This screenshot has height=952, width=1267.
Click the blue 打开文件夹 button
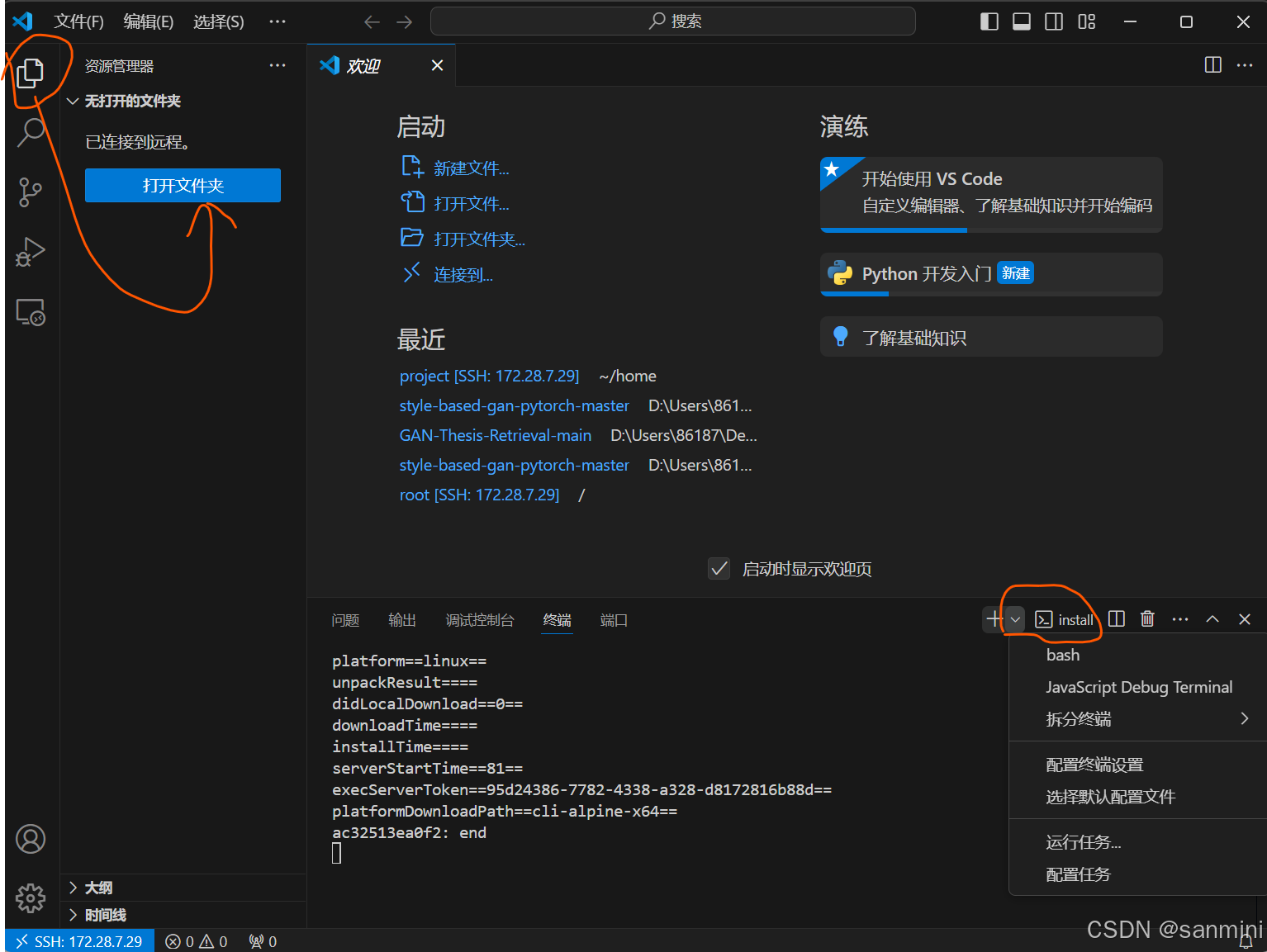[x=183, y=186]
